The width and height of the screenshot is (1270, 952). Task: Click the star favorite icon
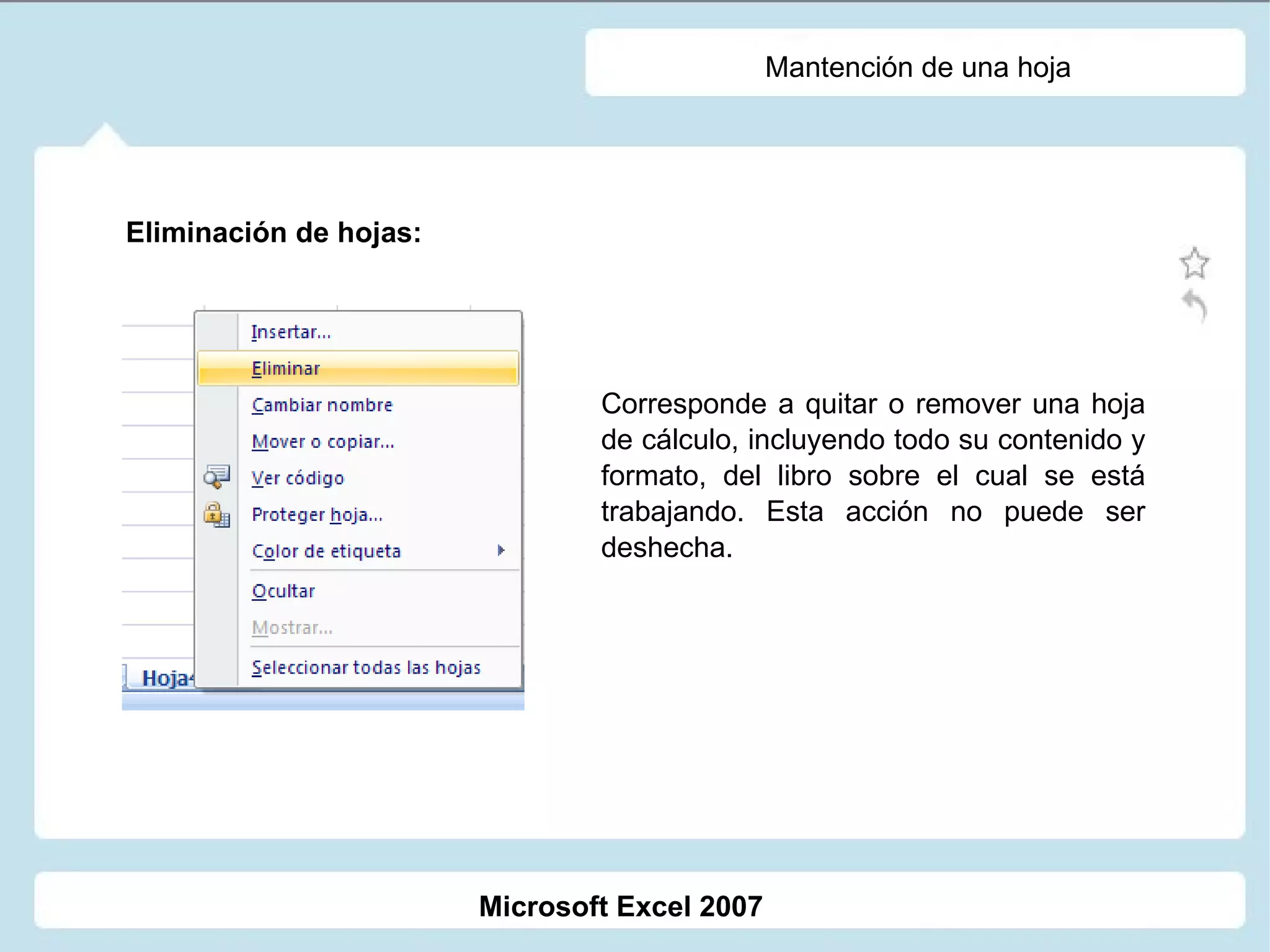coord(1194,263)
